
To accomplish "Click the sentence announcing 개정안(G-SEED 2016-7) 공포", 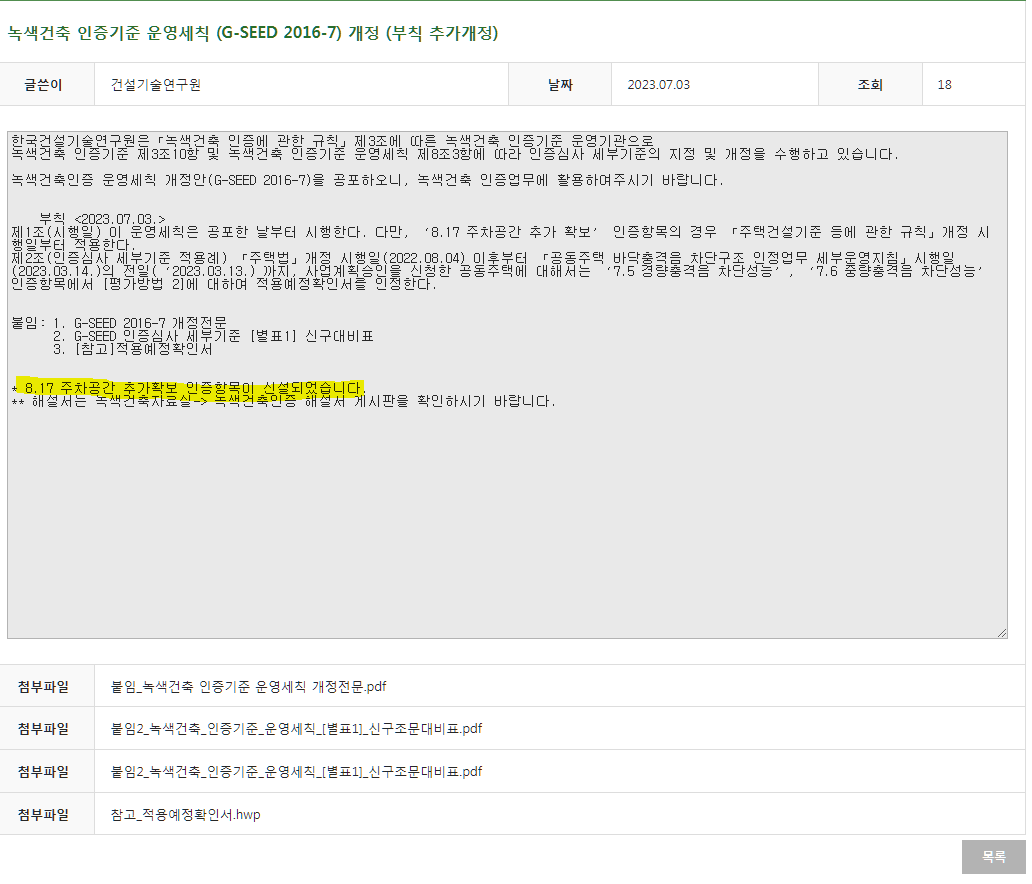I will point(367,180).
